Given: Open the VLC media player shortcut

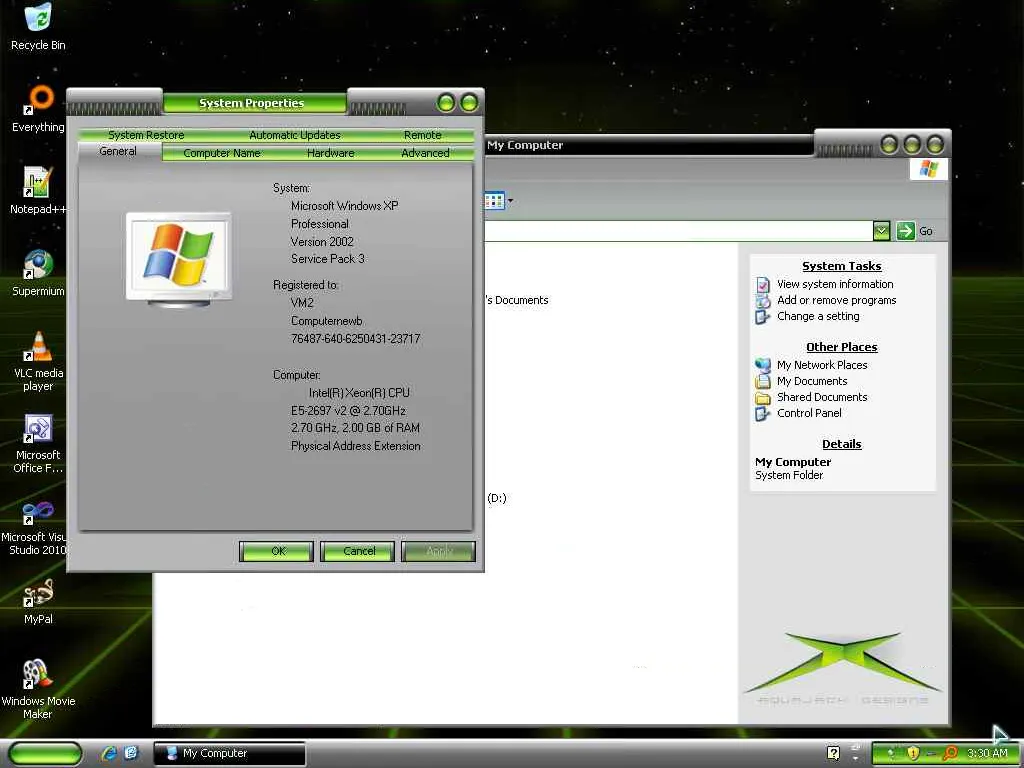Looking at the screenshot, I should coord(38,360).
